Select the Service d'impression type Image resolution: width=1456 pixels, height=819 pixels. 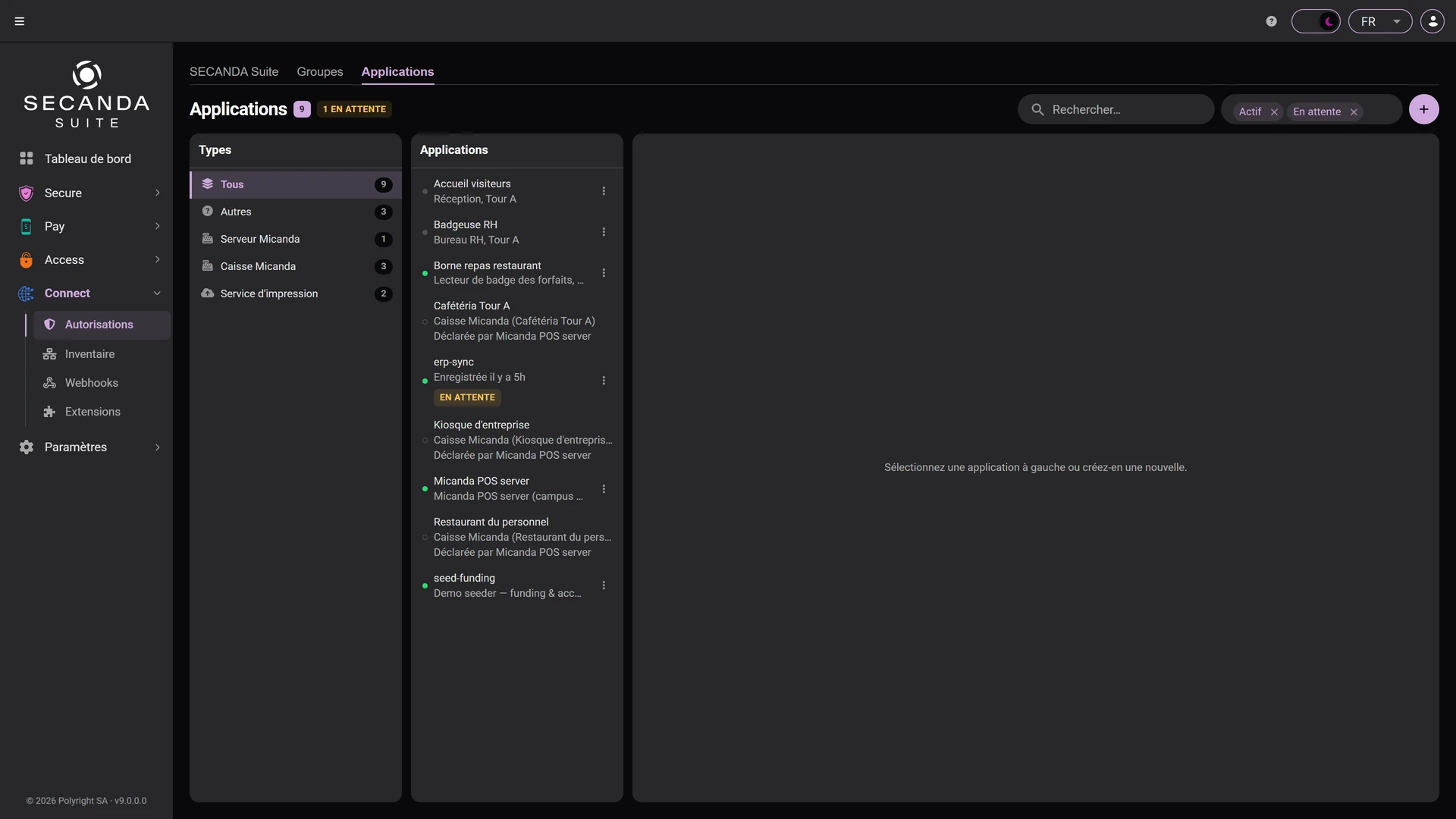click(296, 293)
